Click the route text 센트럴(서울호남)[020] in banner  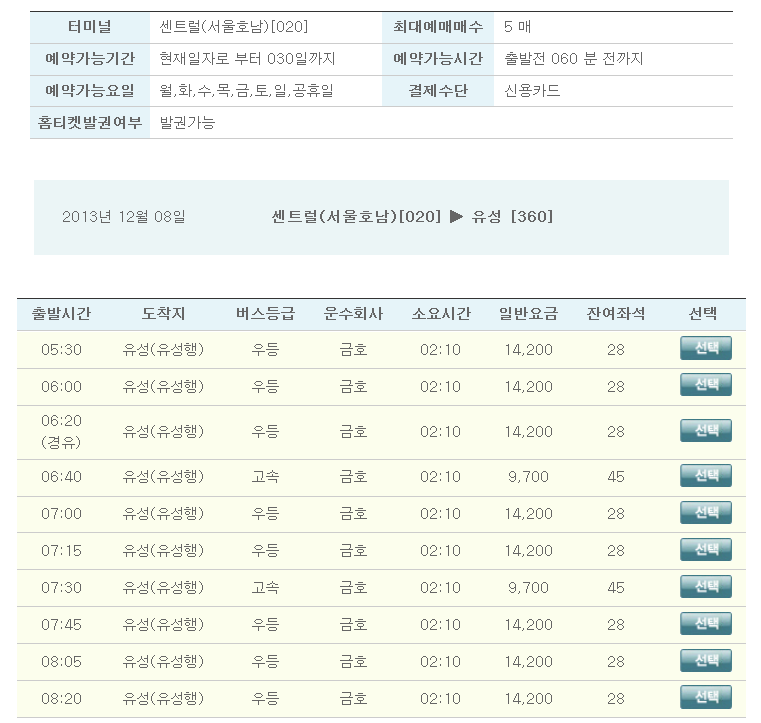(356, 216)
